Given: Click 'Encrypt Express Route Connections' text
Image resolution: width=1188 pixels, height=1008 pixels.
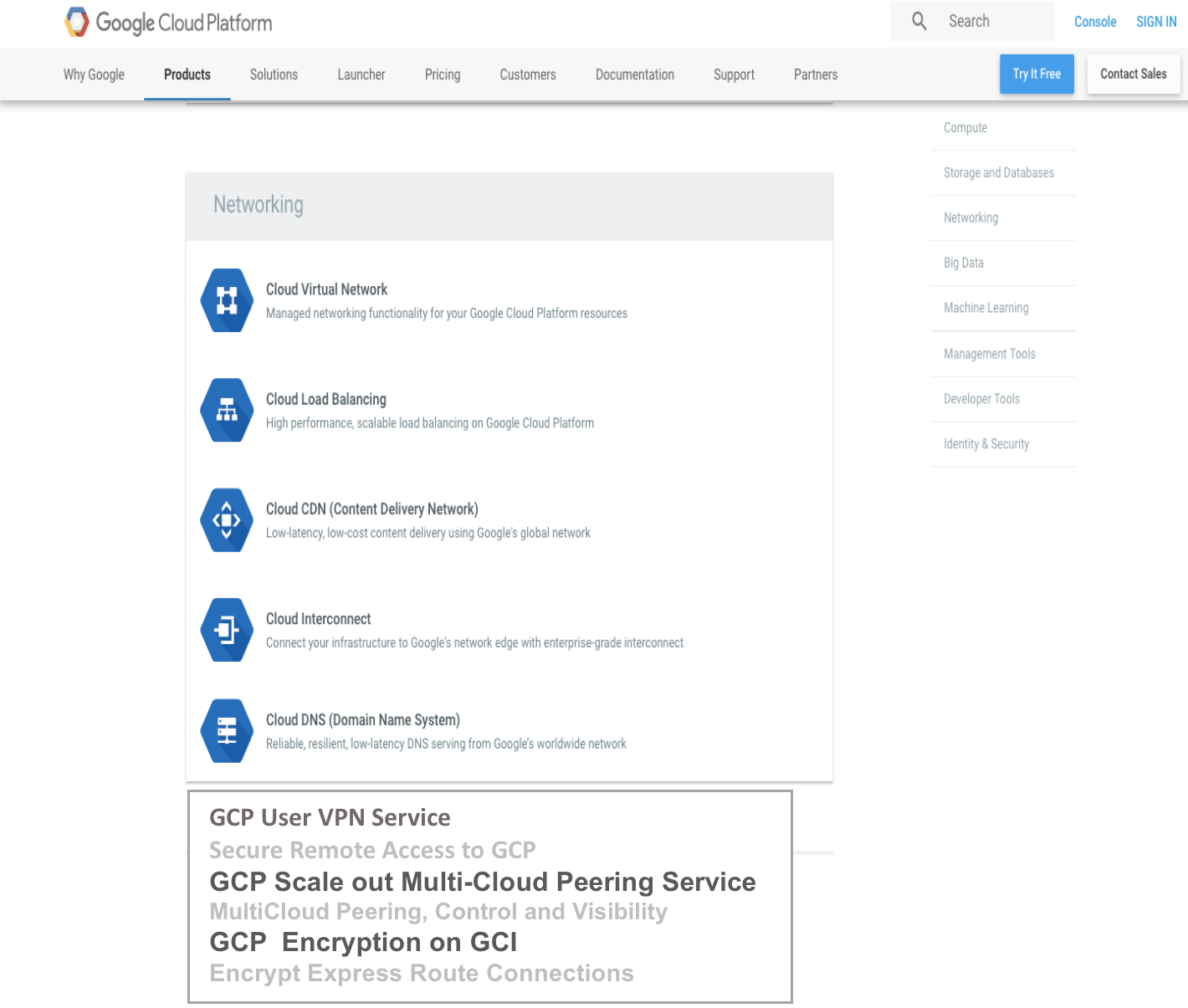Looking at the screenshot, I should click(422, 974).
